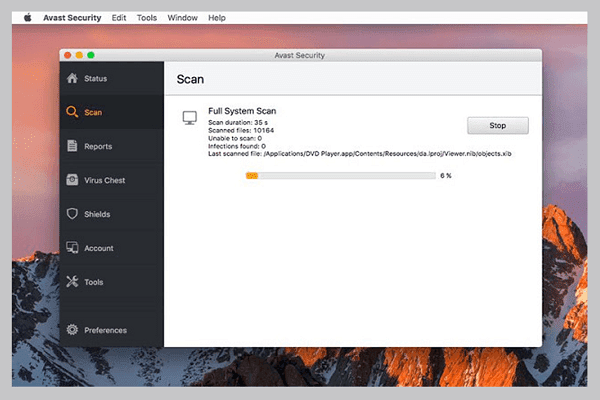Click the Scan page heading
600x400 pixels.
(x=190, y=79)
